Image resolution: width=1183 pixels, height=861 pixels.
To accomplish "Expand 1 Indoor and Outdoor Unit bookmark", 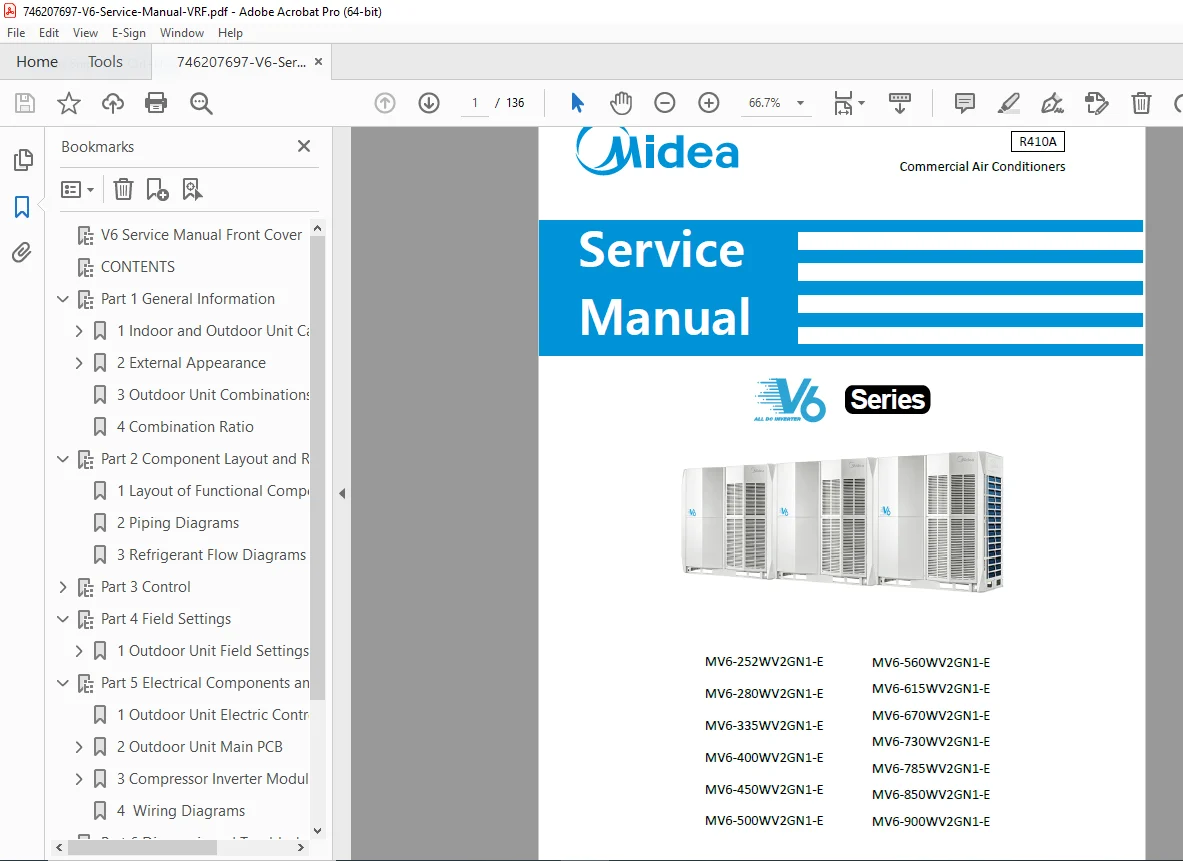I will 78,331.
